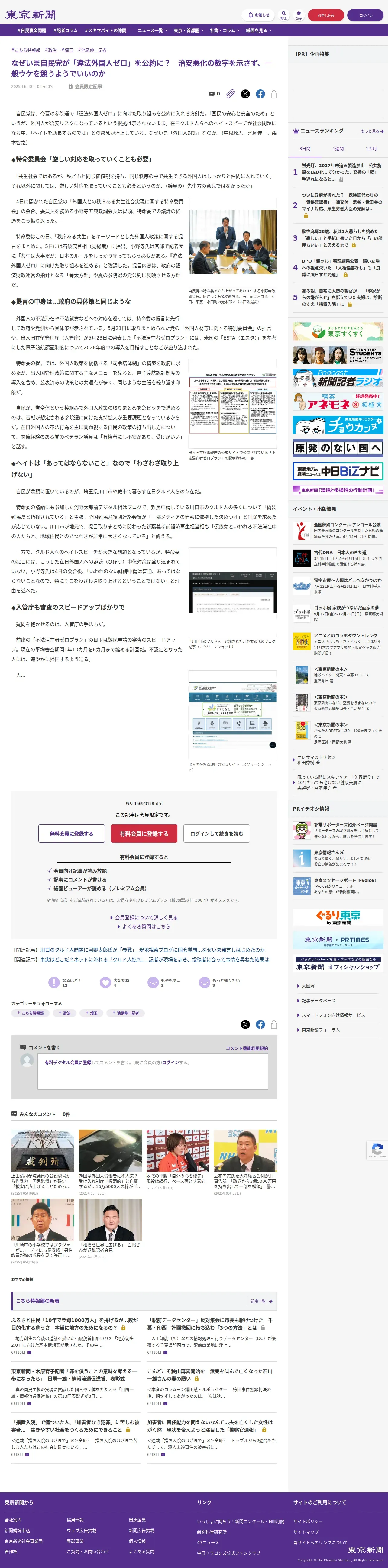Viewport: 388px width, 1568px height.
Task: Open 東京新聞フォーラム sidebar link
Action: 320,1030
